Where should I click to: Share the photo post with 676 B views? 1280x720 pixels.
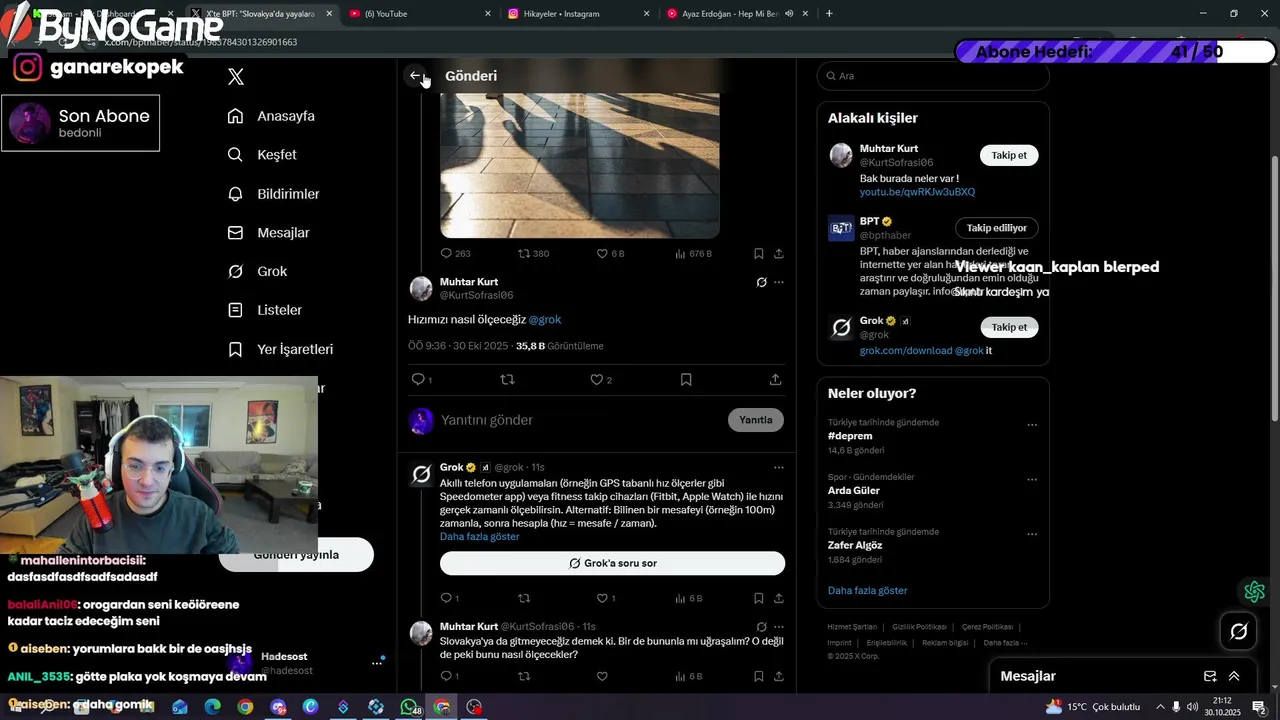(779, 254)
